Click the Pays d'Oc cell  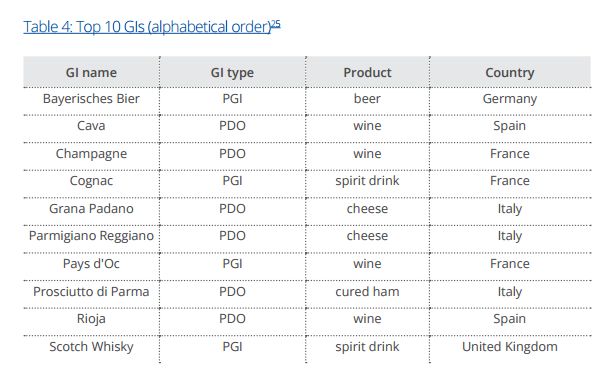(91, 264)
